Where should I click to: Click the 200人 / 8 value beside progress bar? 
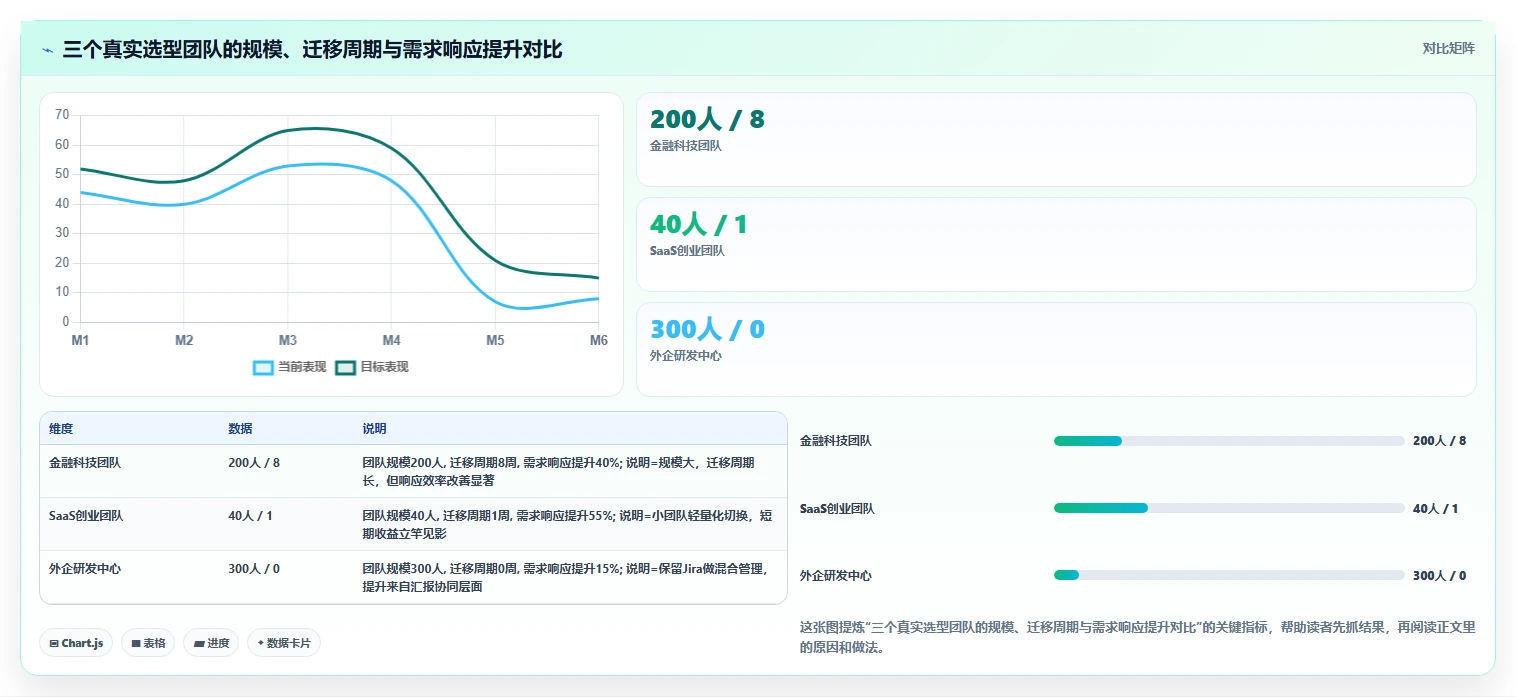tap(1440, 441)
